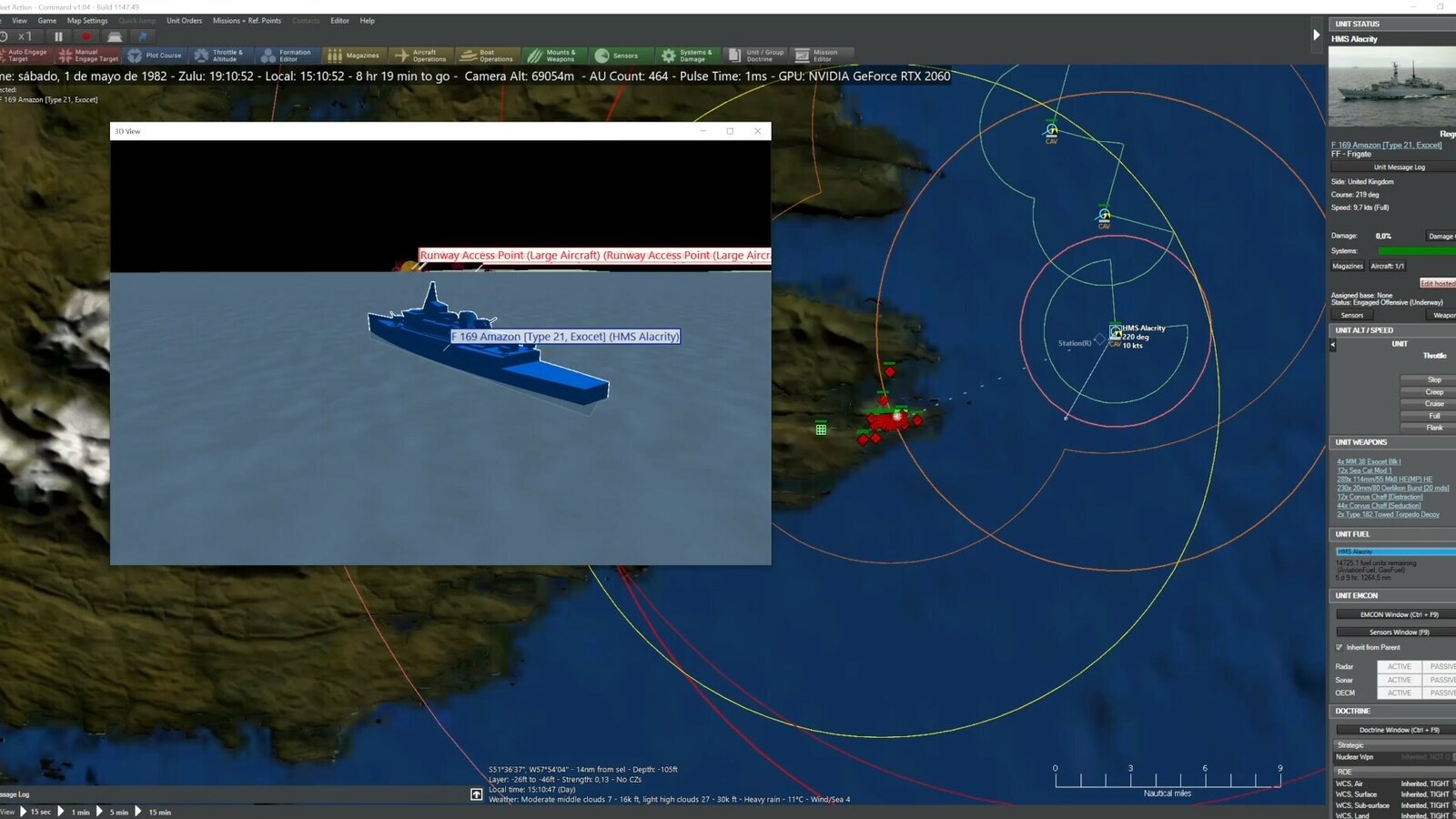Open Aircraft Operations
1456x819 pixels.
(421, 56)
